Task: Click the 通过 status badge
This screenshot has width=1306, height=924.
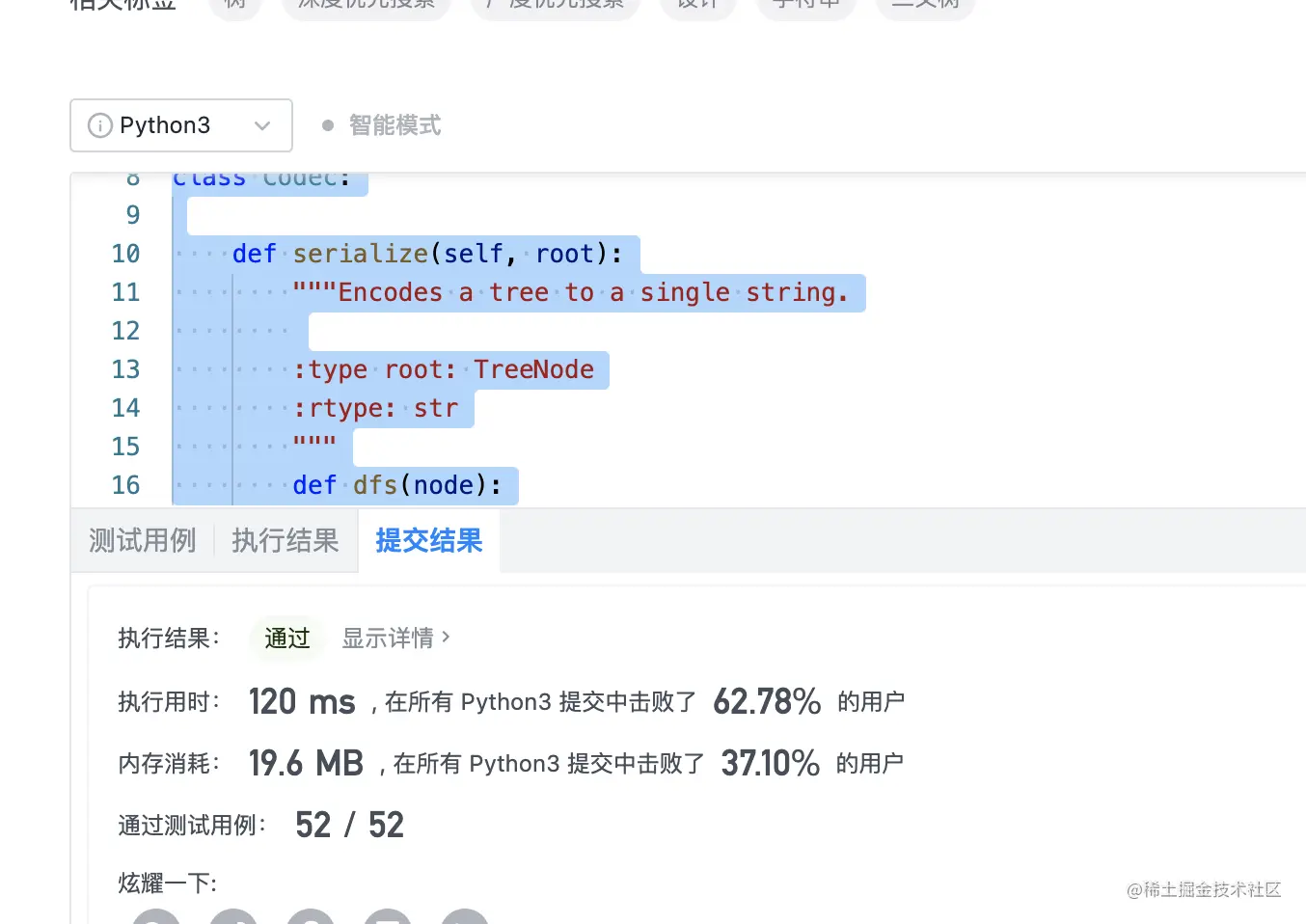Action: click(287, 638)
